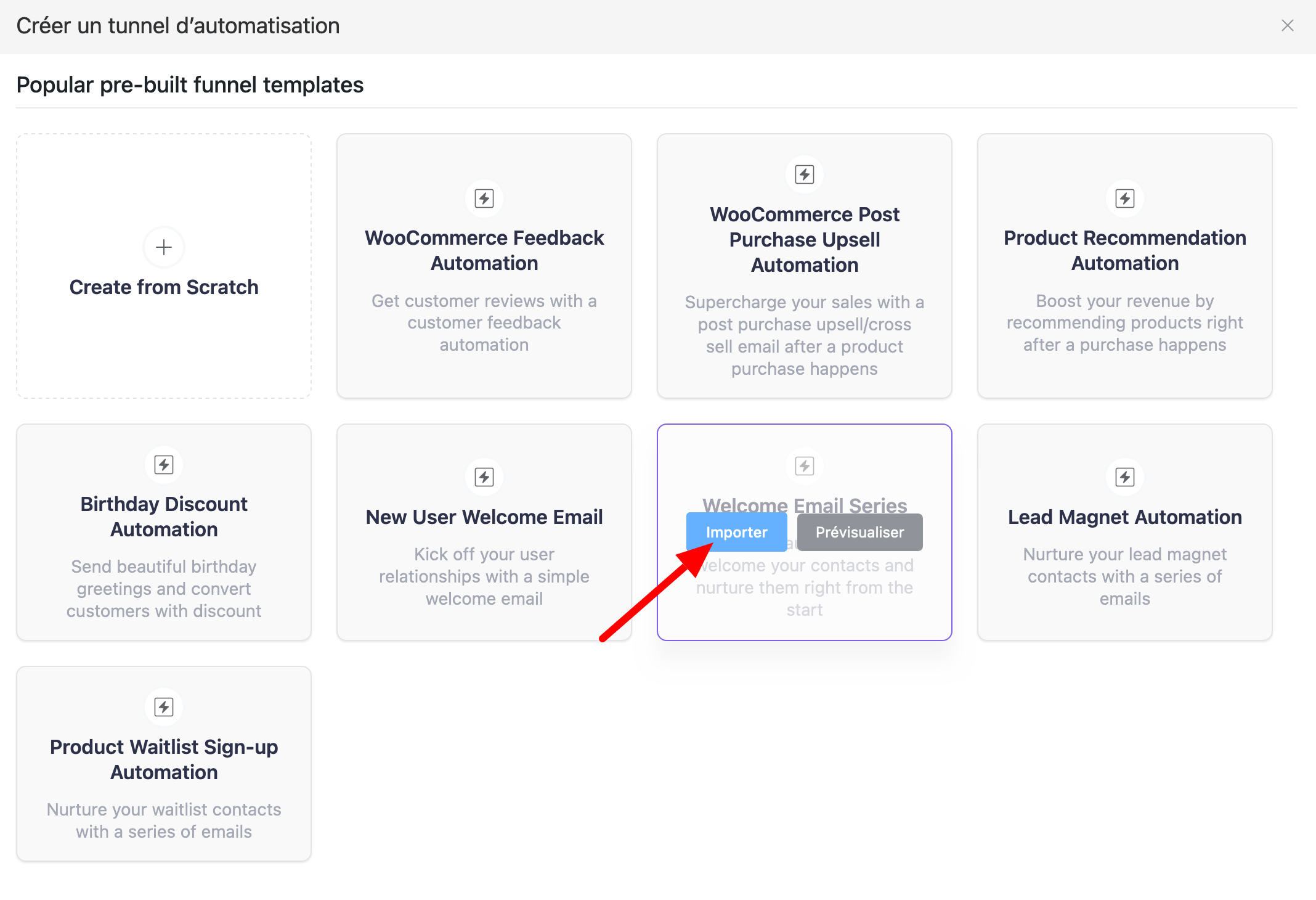Click the lightning icon on Welcome Email Series
1316x900 pixels.
805,466
